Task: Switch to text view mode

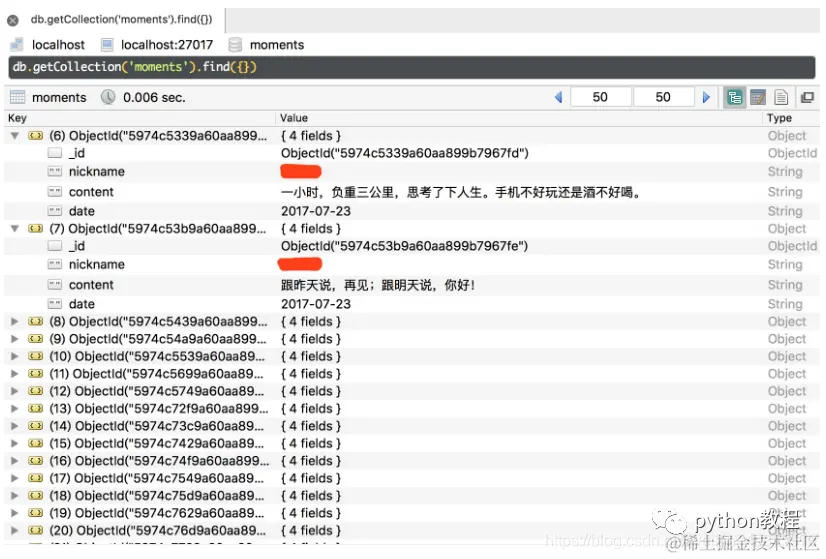Action: 781,97
